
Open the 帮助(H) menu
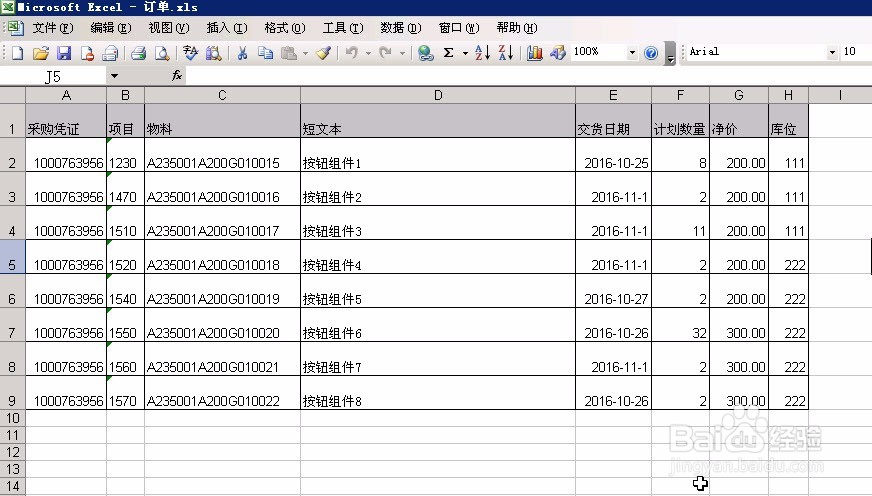(x=517, y=28)
